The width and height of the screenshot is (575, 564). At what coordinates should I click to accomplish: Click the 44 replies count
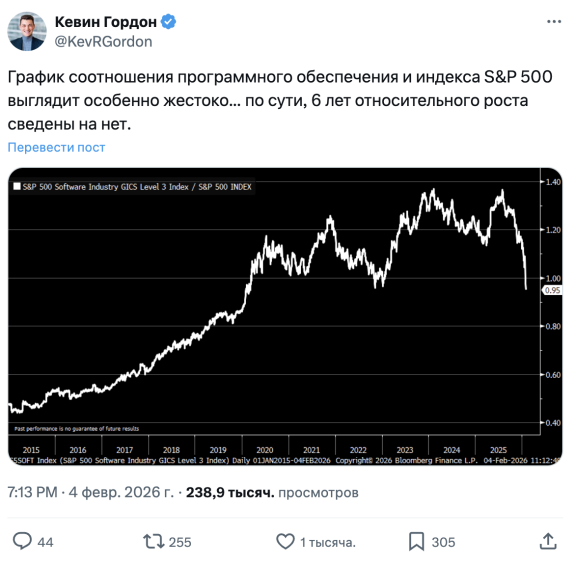click(45, 542)
